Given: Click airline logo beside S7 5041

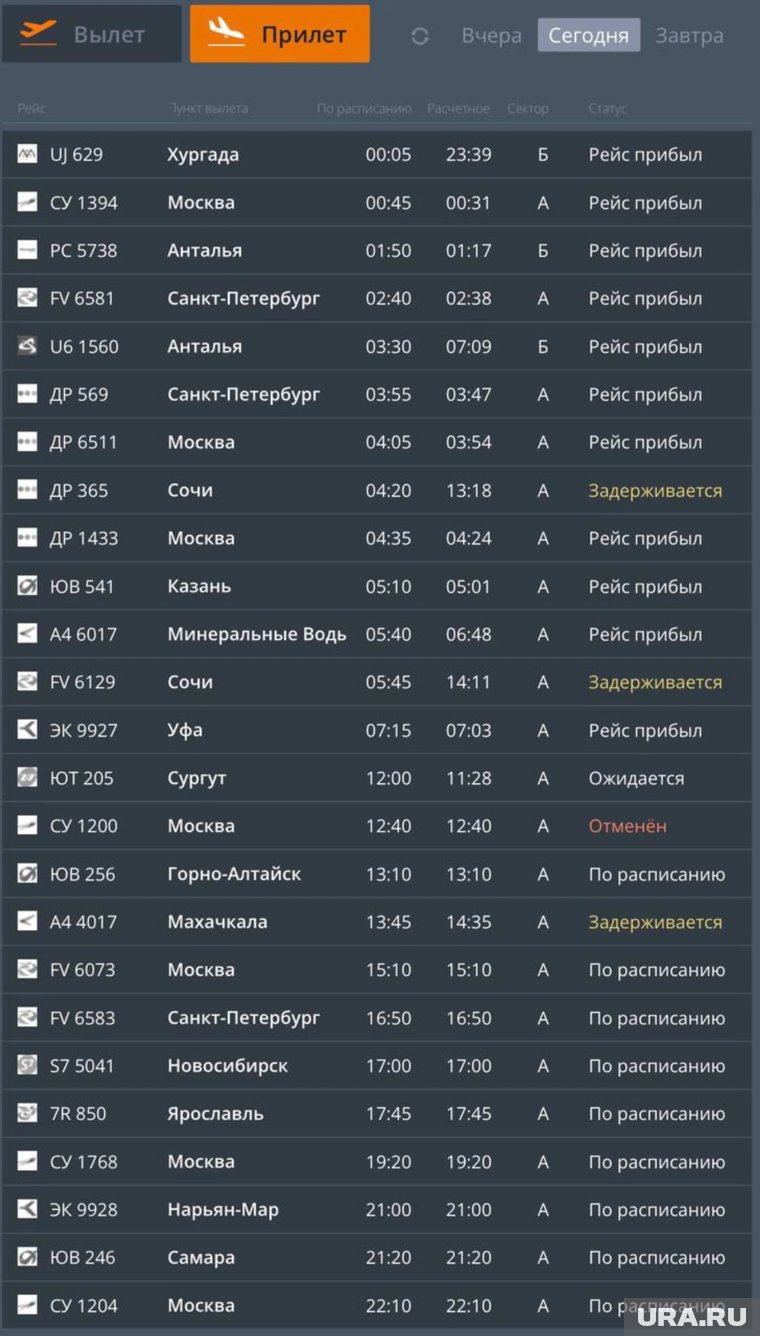Looking at the screenshot, I should [27, 1066].
